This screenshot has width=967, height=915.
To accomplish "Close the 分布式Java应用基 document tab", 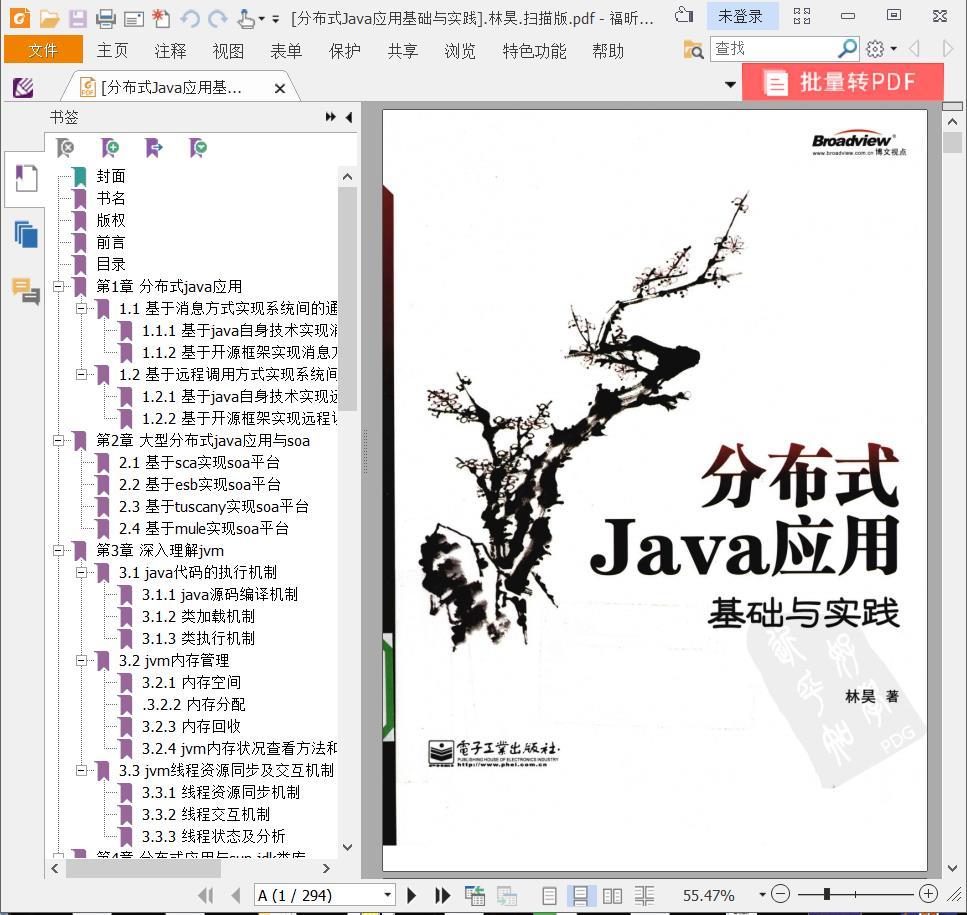I will pos(279,88).
